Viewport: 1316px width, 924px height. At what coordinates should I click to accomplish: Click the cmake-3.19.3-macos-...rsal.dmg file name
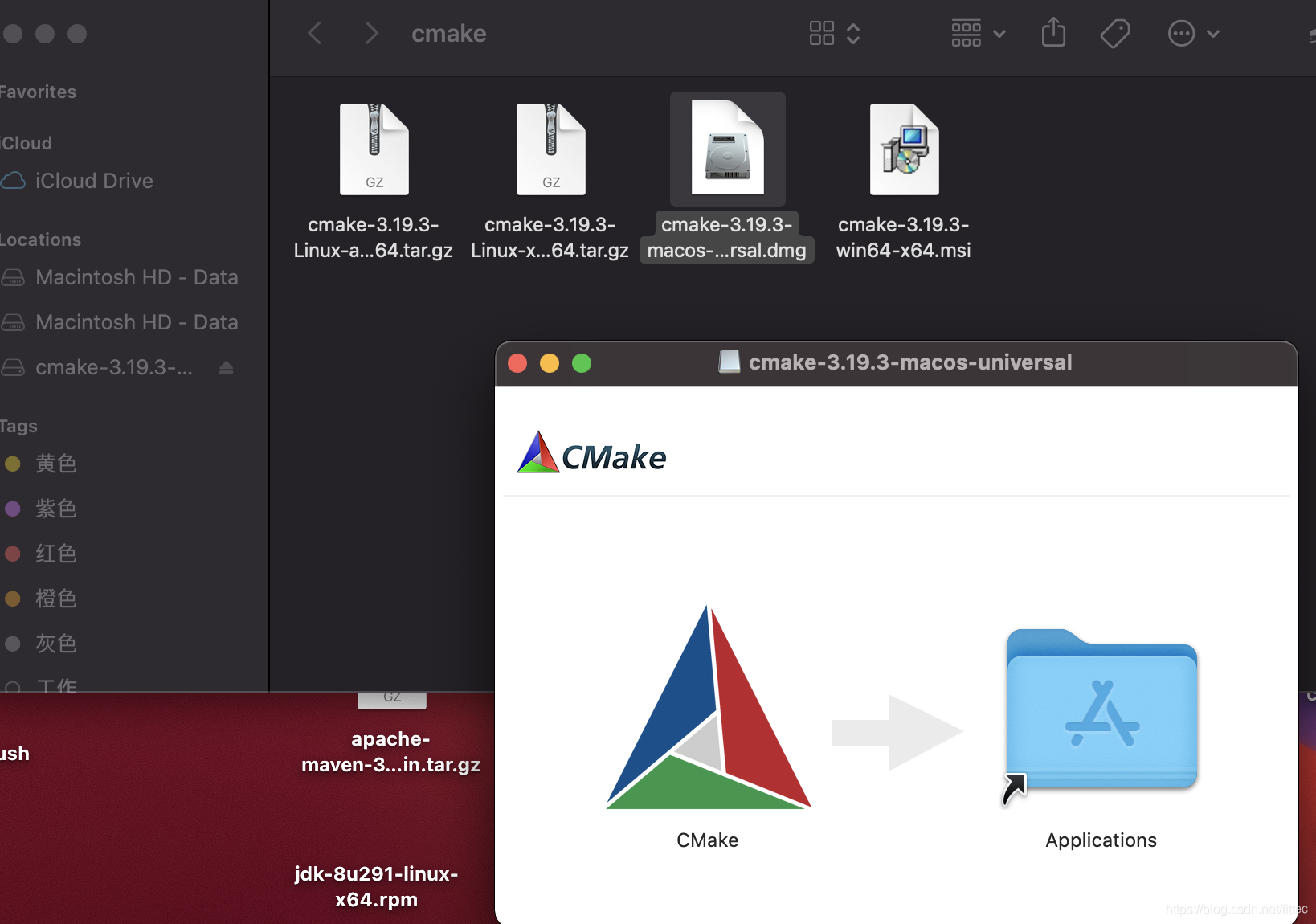(727, 238)
